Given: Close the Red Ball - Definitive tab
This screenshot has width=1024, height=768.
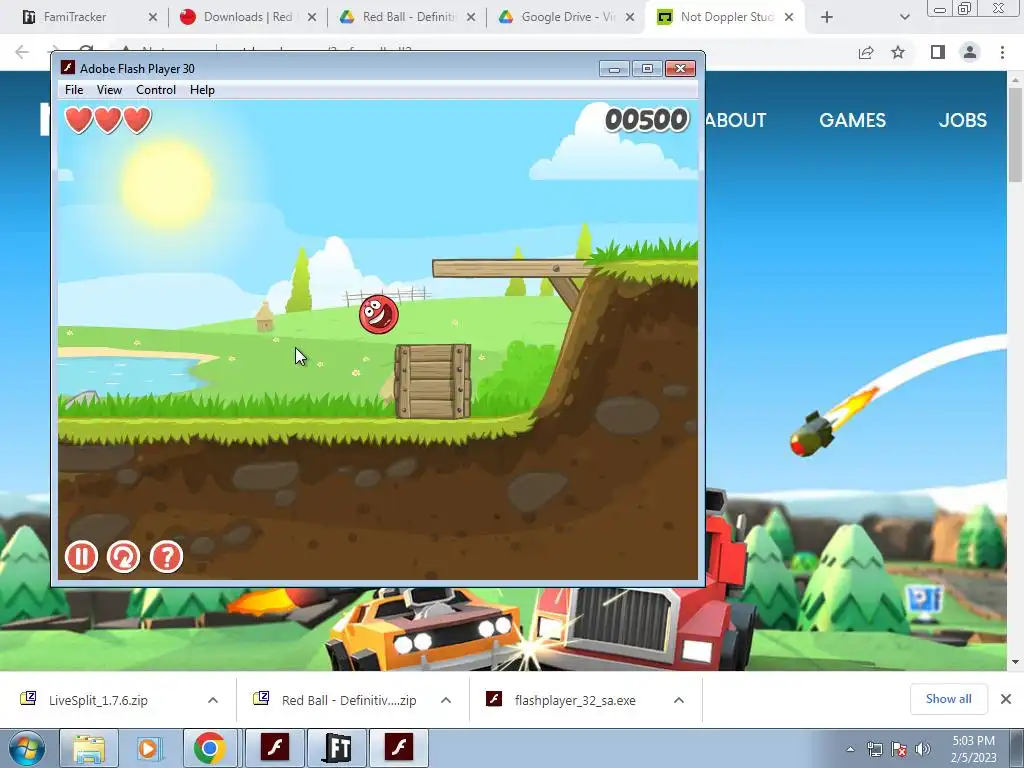Looking at the screenshot, I should pyautogui.click(x=471, y=17).
